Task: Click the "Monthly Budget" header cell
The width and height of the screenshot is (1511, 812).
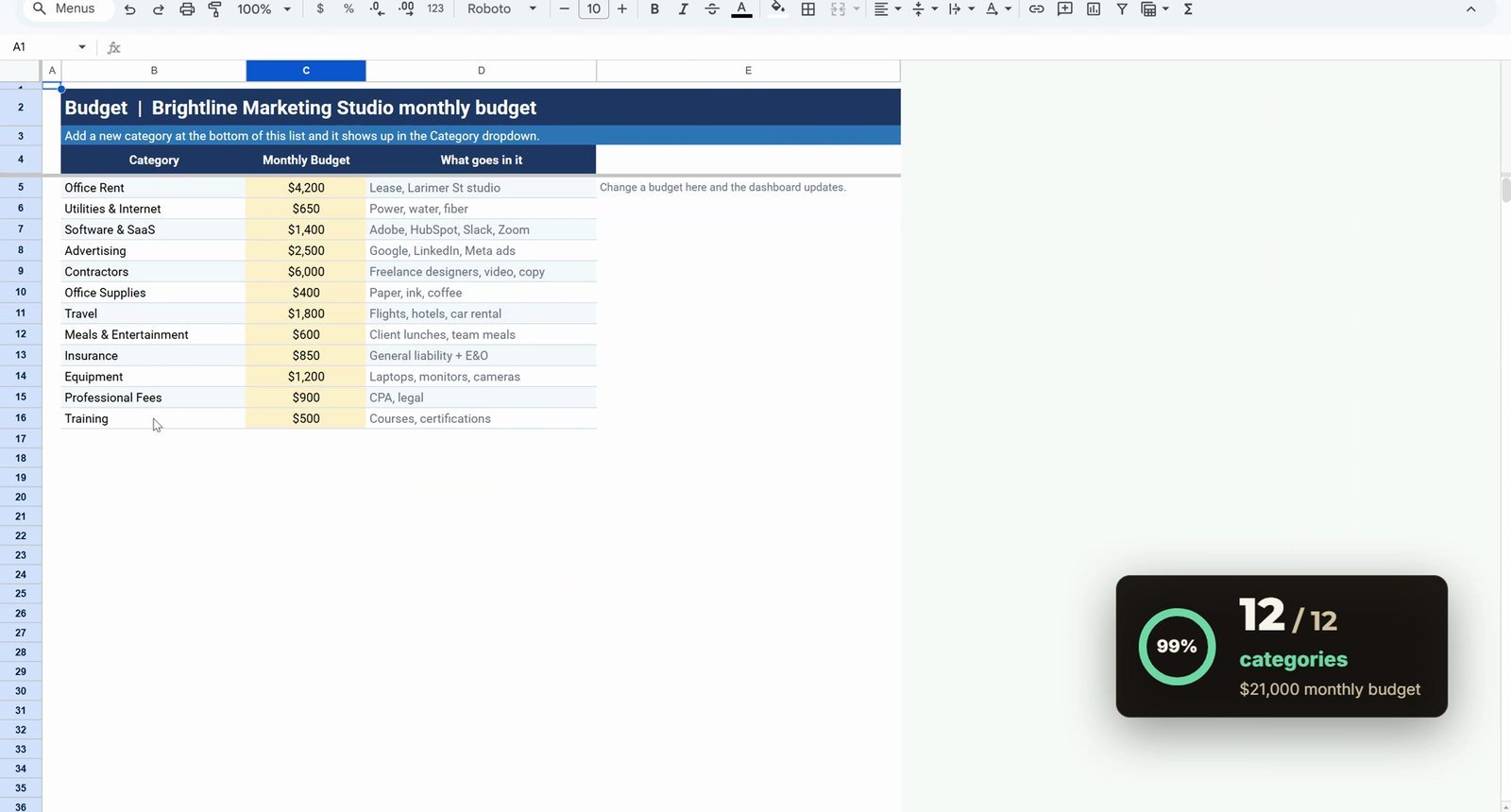Action: point(306,161)
